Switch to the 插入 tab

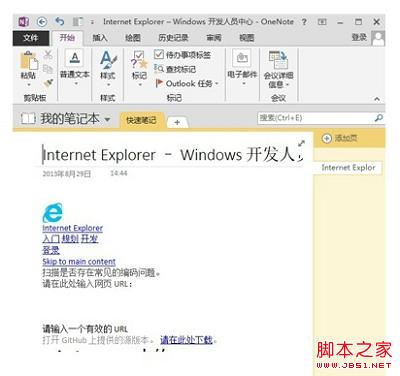point(100,38)
